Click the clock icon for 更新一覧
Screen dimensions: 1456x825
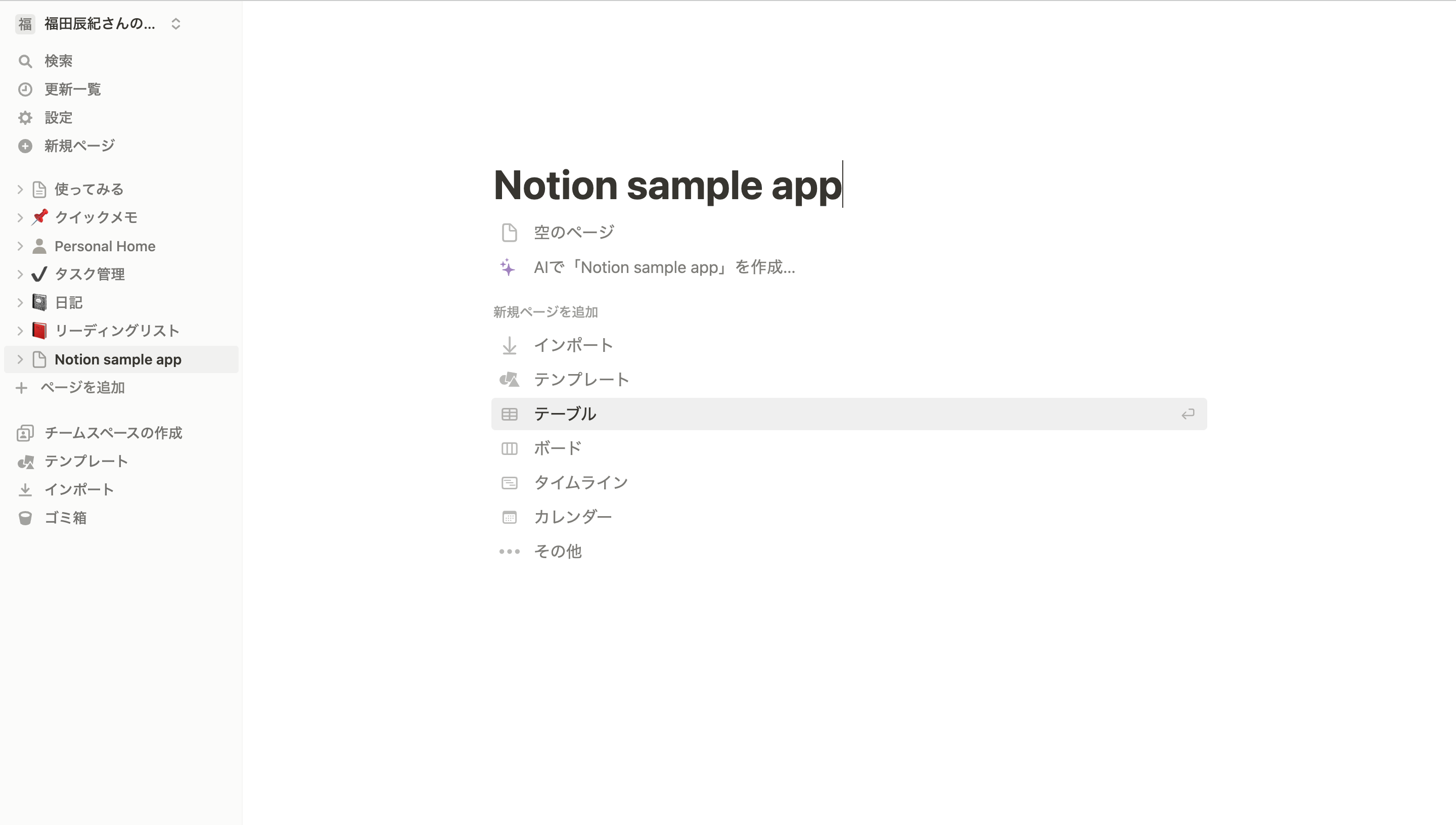click(25, 89)
